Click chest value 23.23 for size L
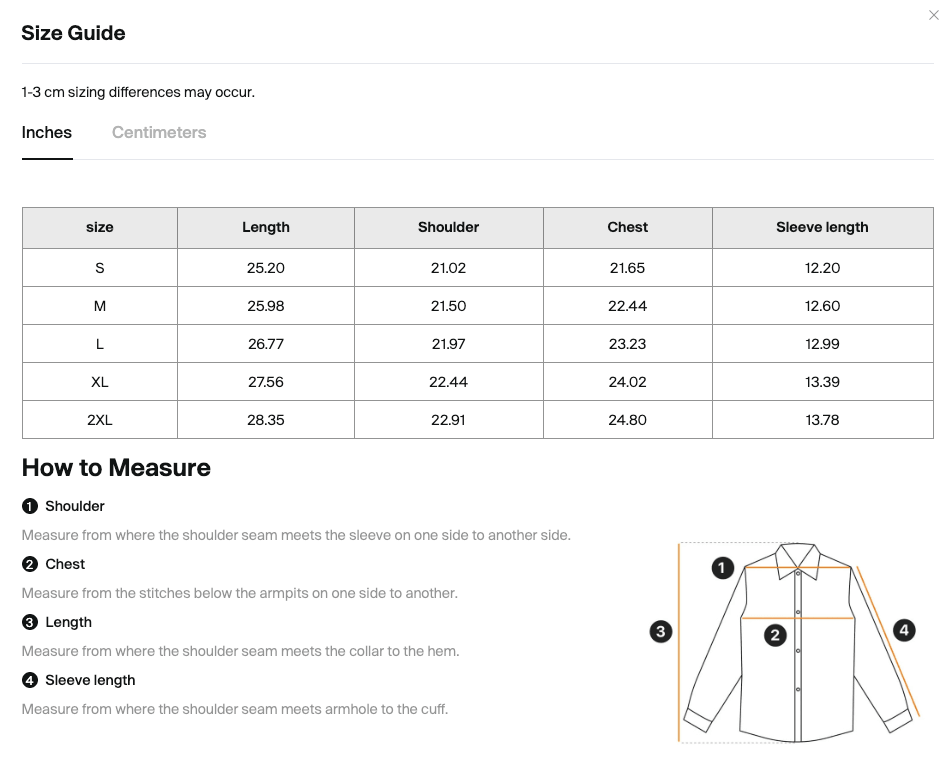The image size is (947, 770). (x=628, y=344)
